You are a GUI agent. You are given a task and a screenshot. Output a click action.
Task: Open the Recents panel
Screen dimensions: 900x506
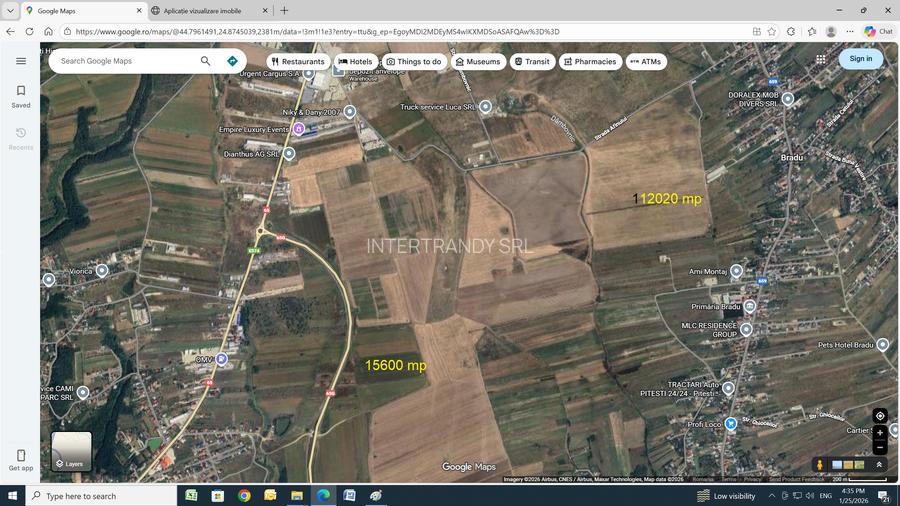(x=21, y=138)
